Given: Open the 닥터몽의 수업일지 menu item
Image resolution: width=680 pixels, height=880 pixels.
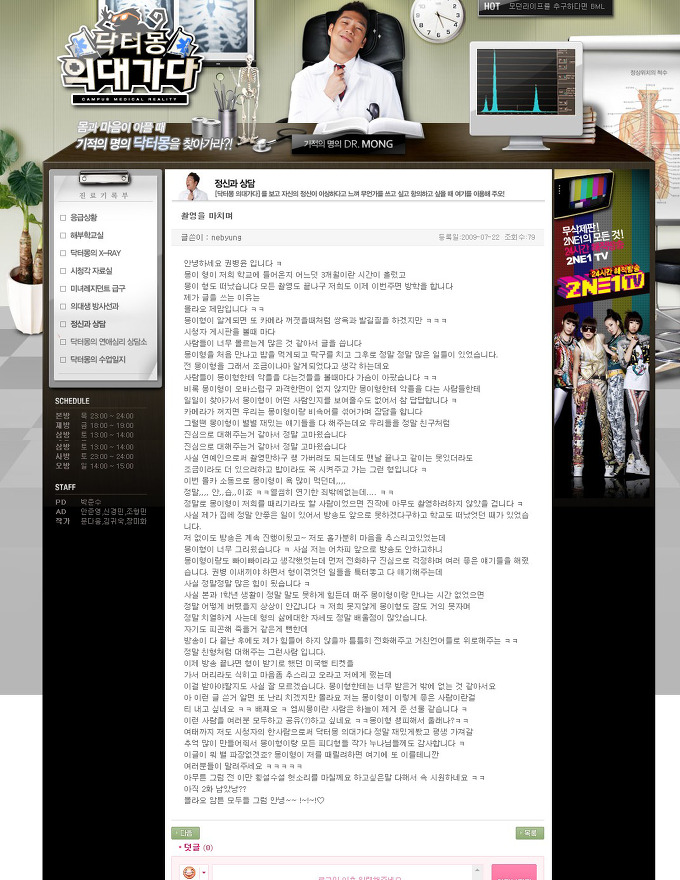Looking at the screenshot, I should point(98,360).
